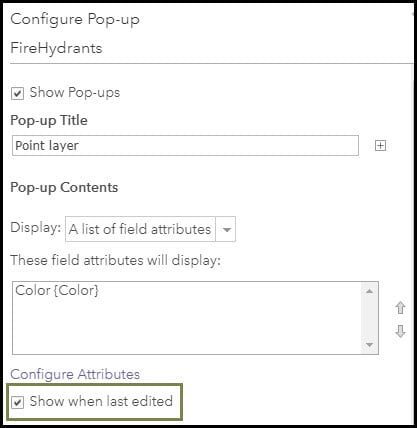This screenshot has width=417, height=428.
Task: Click the attribute list's scroll down arrow
Action: [369, 344]
